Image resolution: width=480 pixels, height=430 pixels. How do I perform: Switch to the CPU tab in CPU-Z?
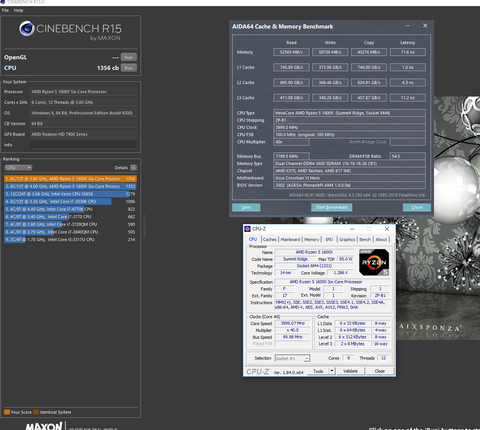pyautogui.click(x=253, y=239)
